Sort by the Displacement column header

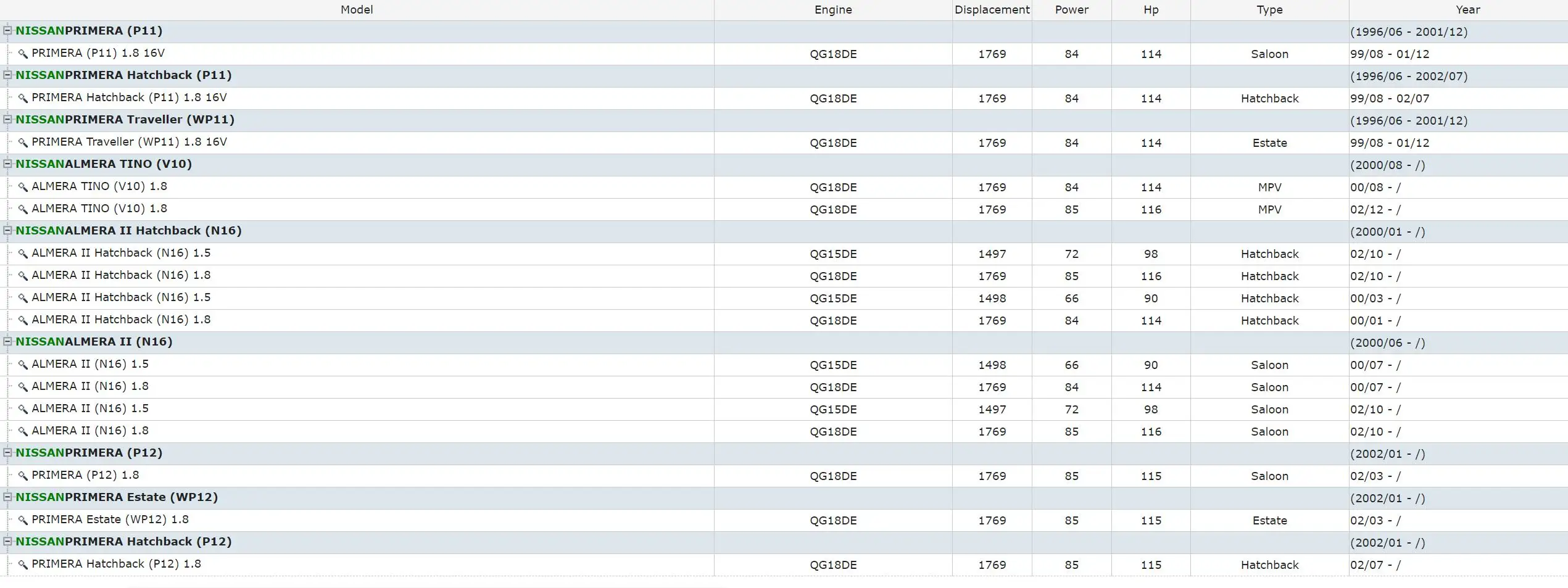pos(992,10)
